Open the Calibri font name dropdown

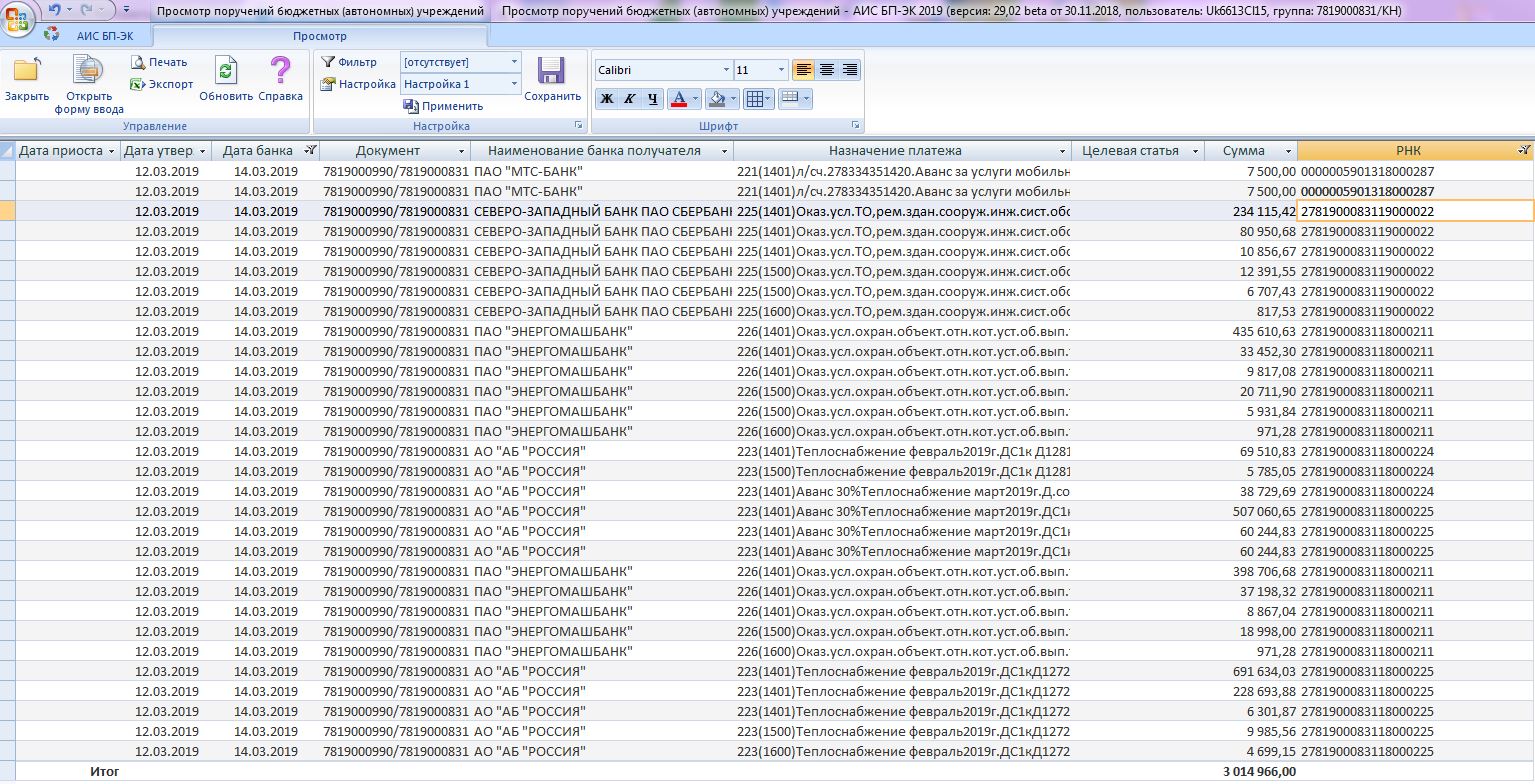click(x=727, y=70)
